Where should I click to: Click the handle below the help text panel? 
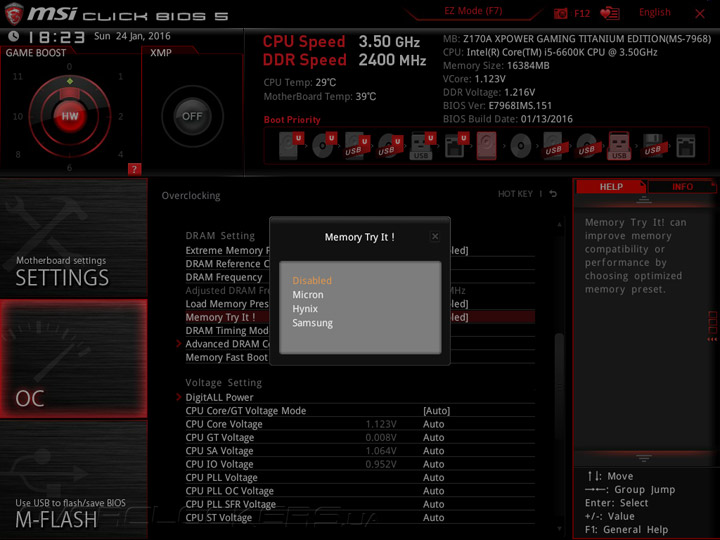pyautogui.click(x=644, y=458)
